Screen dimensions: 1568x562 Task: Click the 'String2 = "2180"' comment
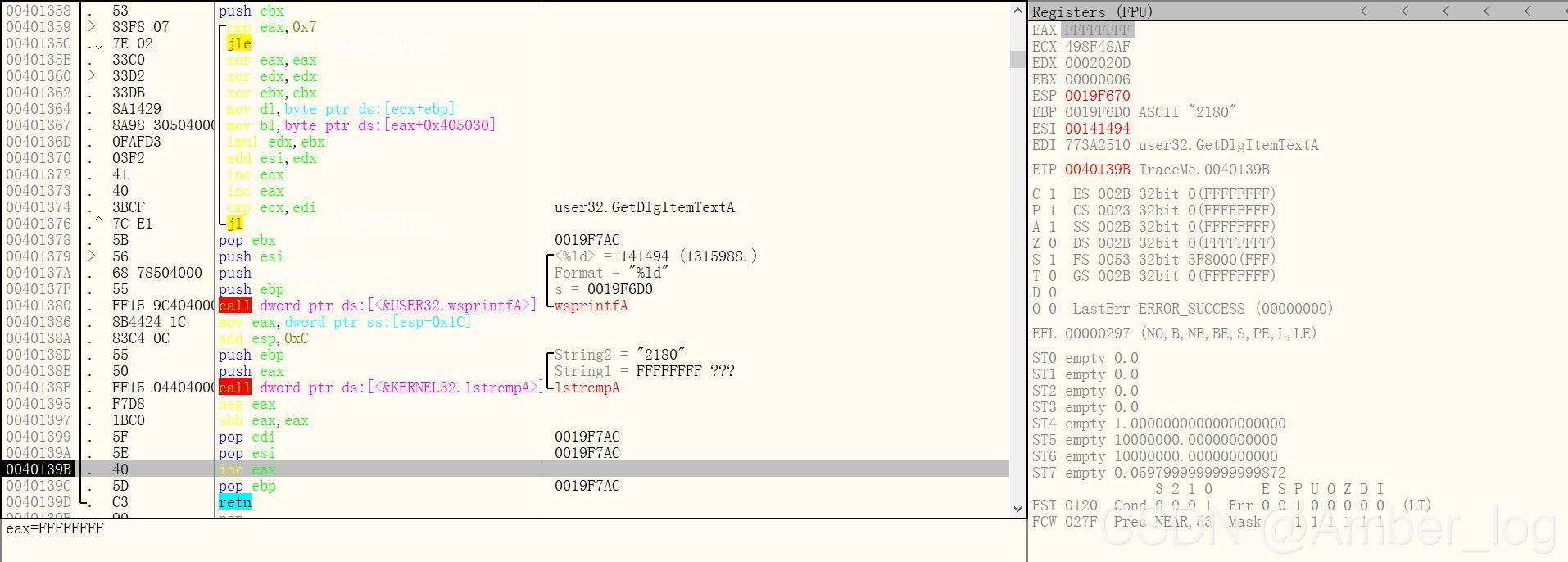(619, 355)
